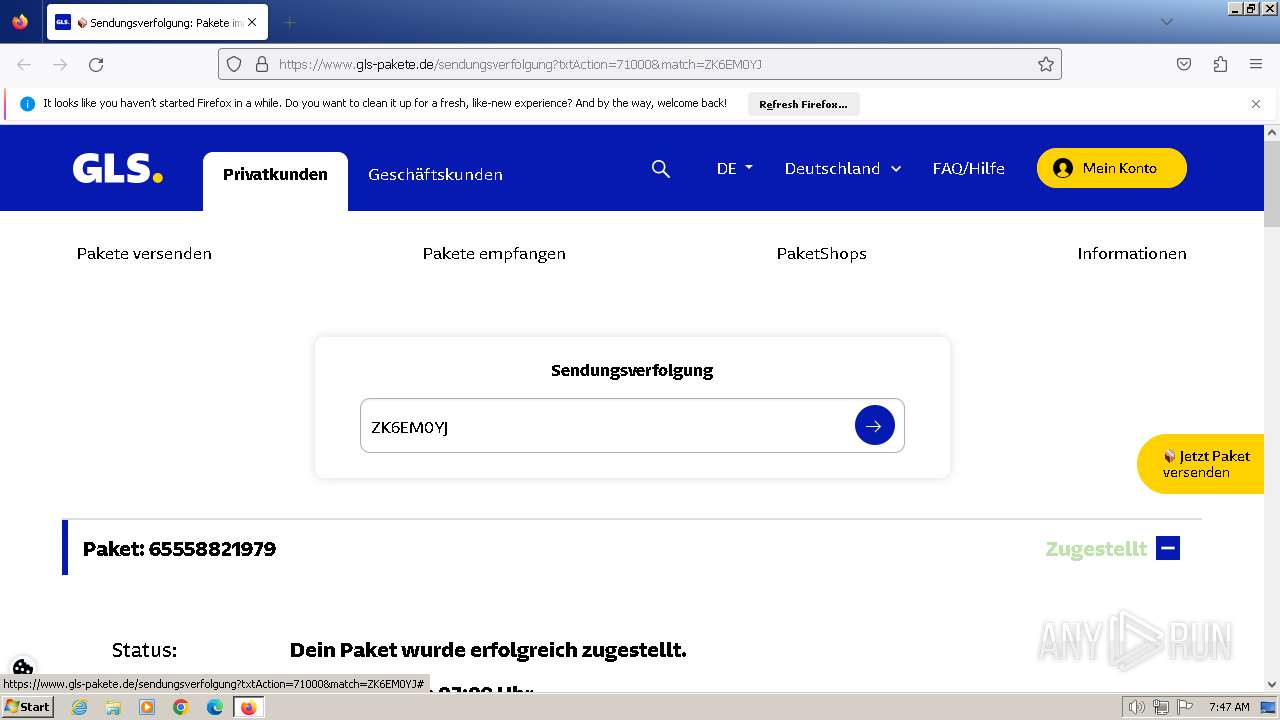Viewport: 1280px width, 720px height.
Task: Select Firefox in the taskbar
Action: [x=248, y=707]
